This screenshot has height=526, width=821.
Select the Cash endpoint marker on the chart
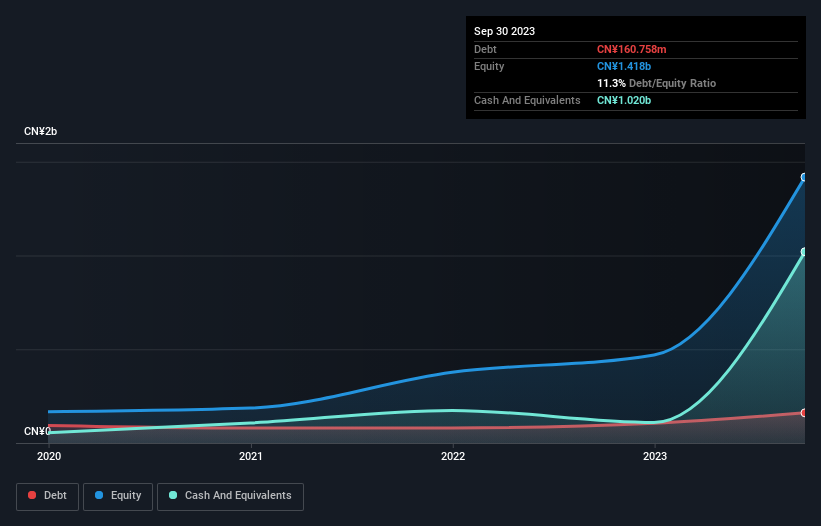tap(804, 252)
